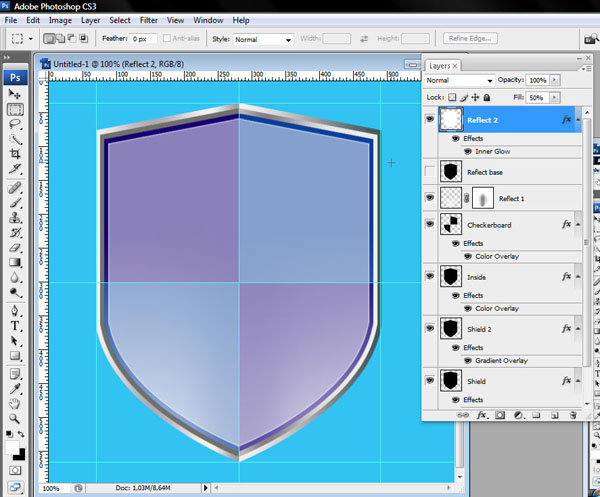Select the Path Selection tool
Image resolution: width=600 pixels, height=497 pixels.
tap(15, 341)
